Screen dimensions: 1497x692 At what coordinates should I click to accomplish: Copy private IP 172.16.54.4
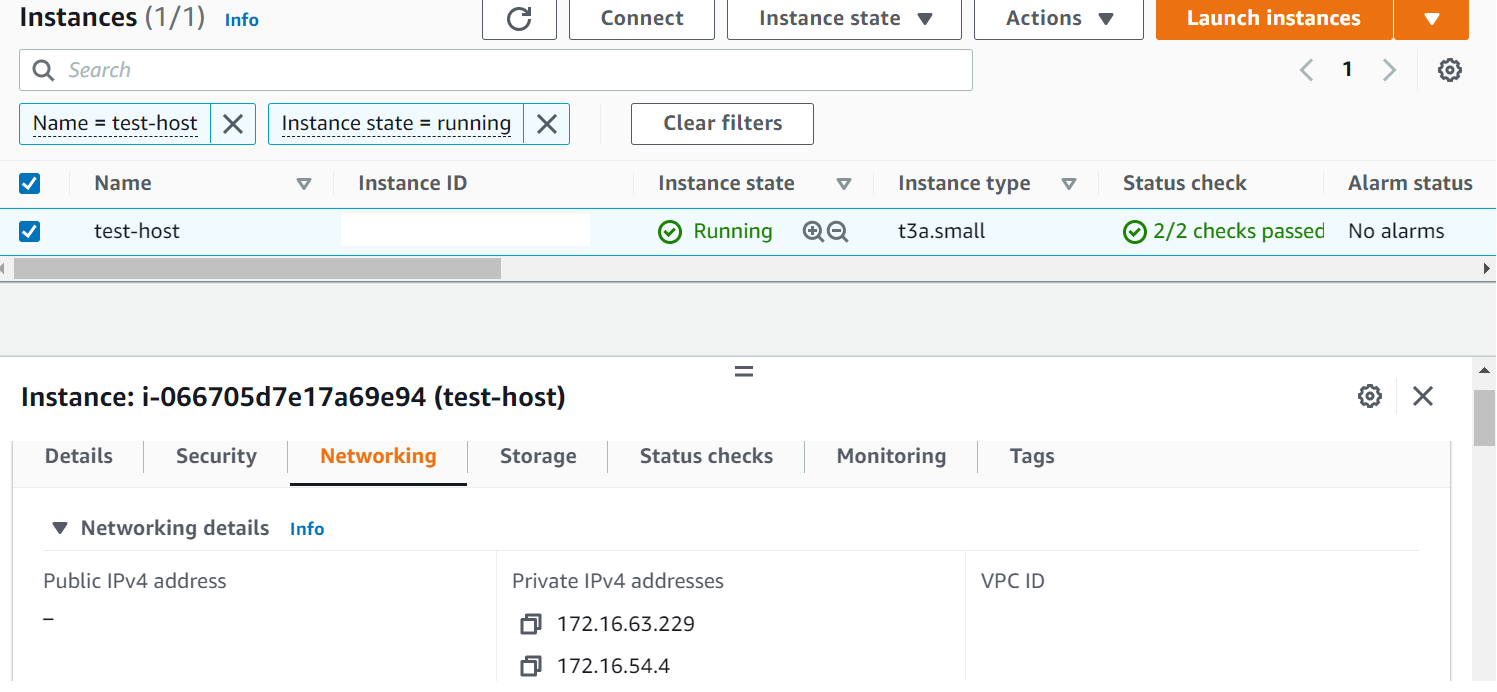click(530, 666)
